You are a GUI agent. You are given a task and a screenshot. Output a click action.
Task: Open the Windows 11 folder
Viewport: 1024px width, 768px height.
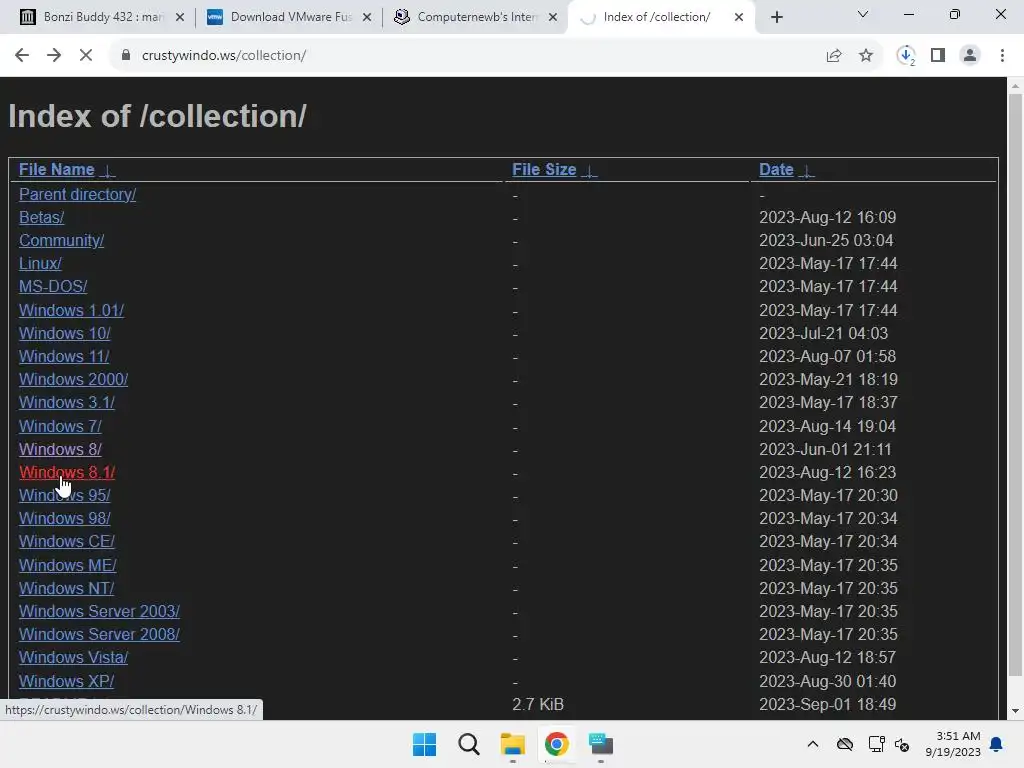pyautogui.click(x=64, y=357)
